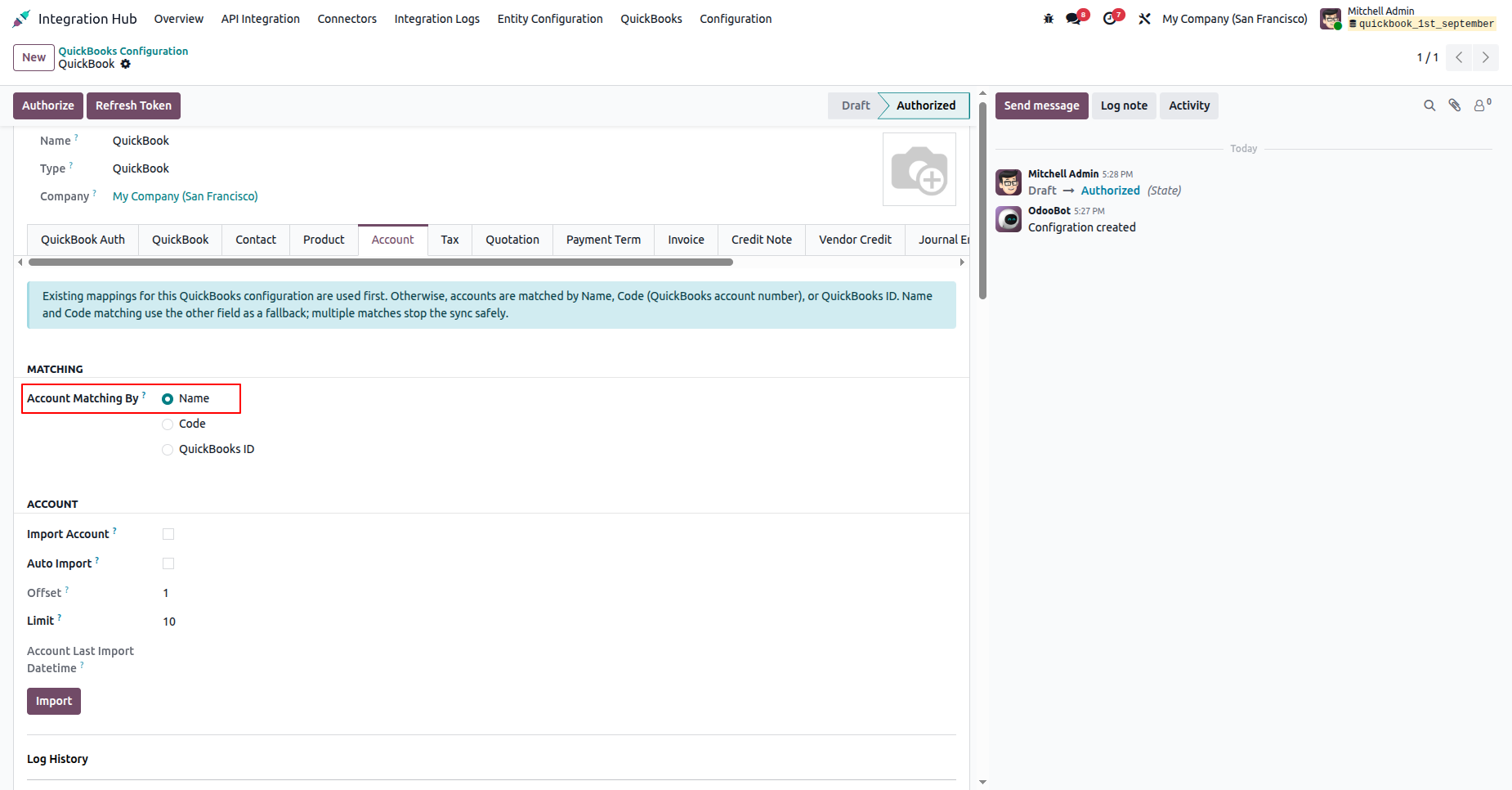Select Code matching radio button

[x=168, y=424]
